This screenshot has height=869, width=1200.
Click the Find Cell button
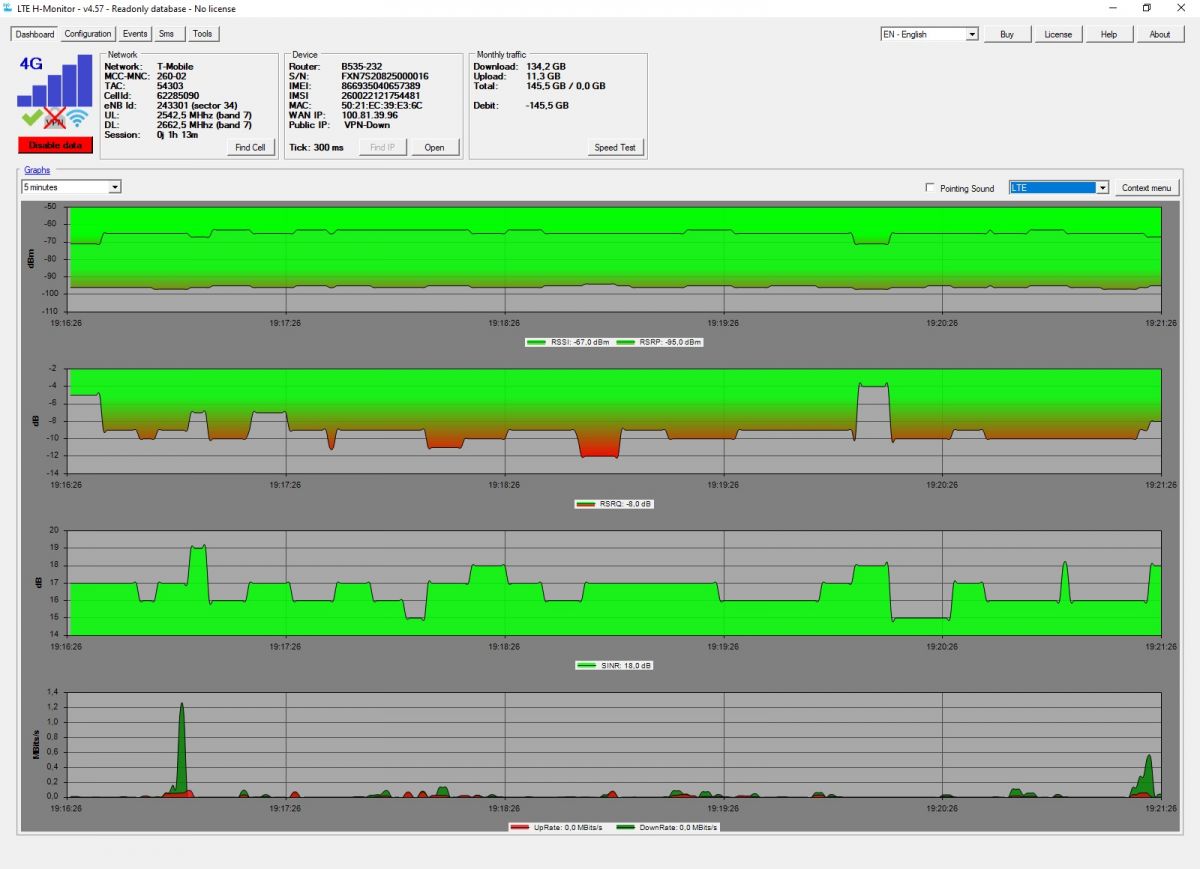pyautogui.click(x=251, y=147)
